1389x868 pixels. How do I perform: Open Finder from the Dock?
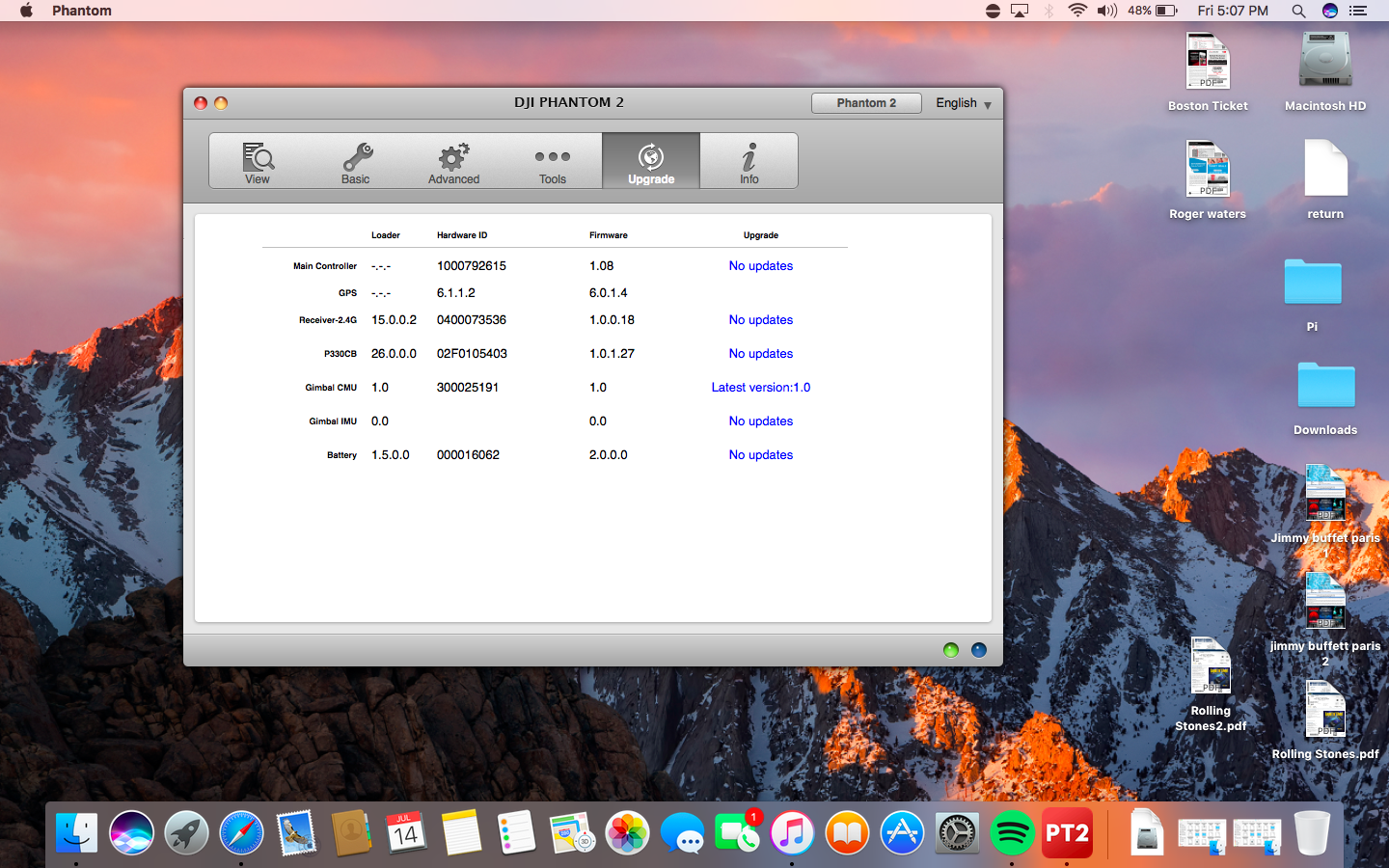click(x=76, y=832)
